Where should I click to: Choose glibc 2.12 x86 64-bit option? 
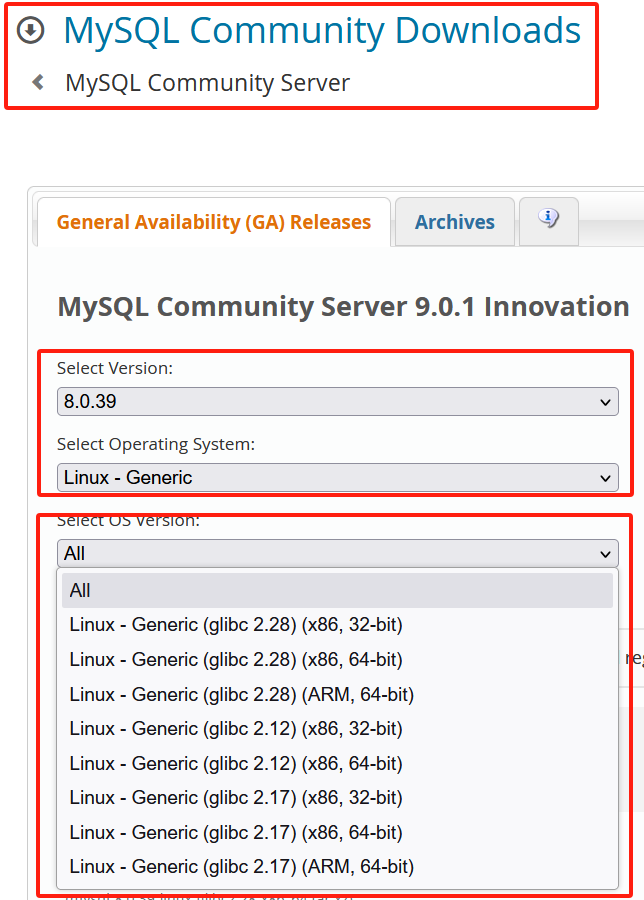click(x=236, y=764)
